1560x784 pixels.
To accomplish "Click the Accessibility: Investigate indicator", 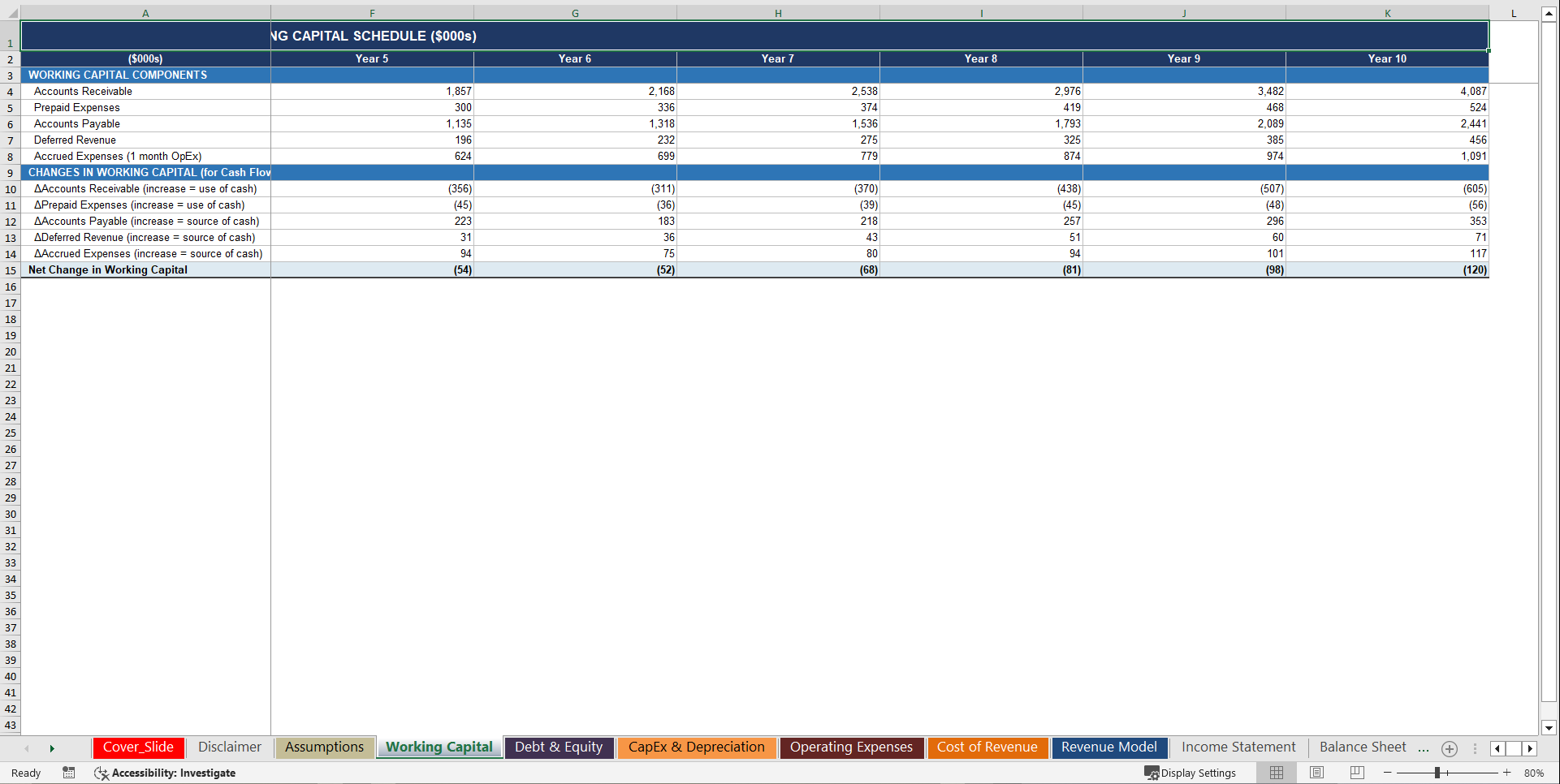I will (x=165, y=773).
